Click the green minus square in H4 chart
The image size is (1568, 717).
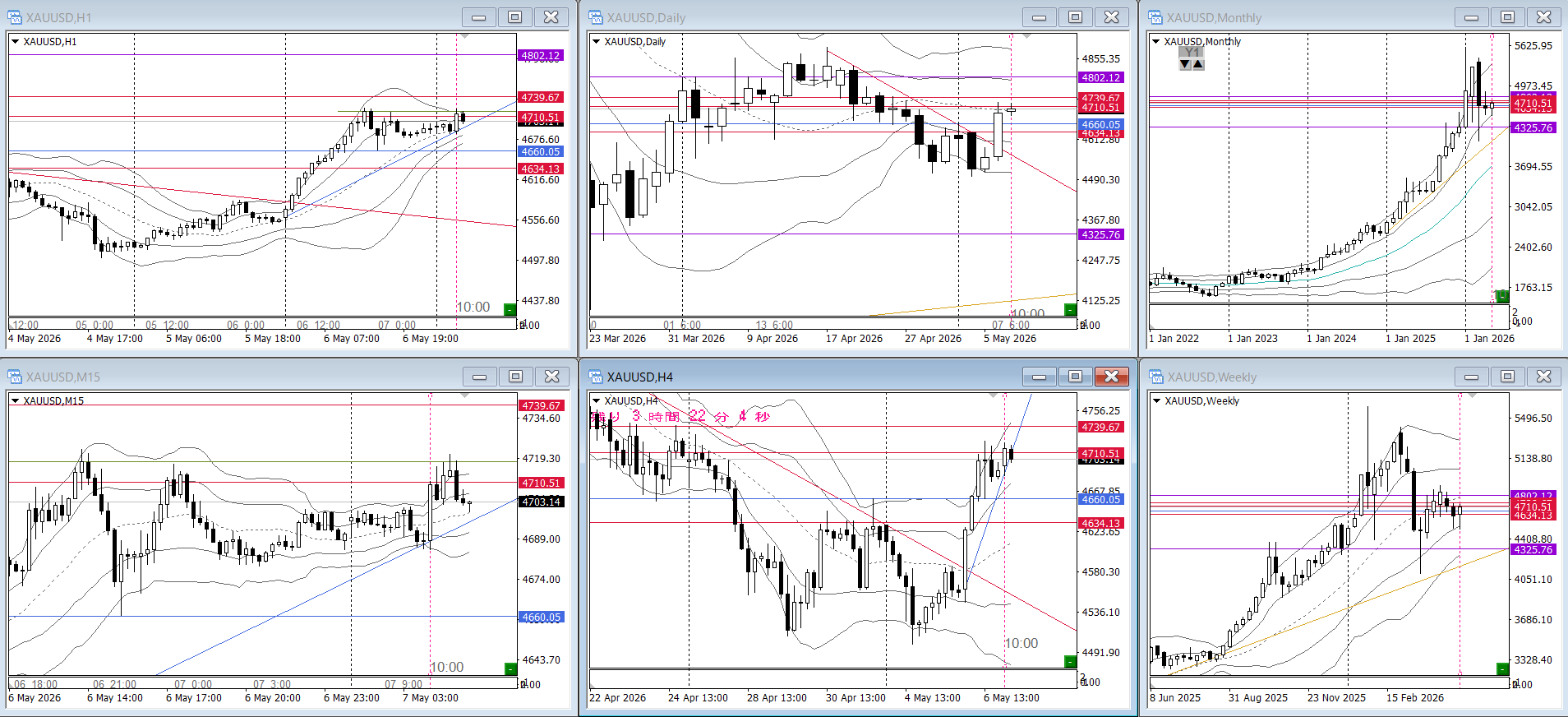1070,661
